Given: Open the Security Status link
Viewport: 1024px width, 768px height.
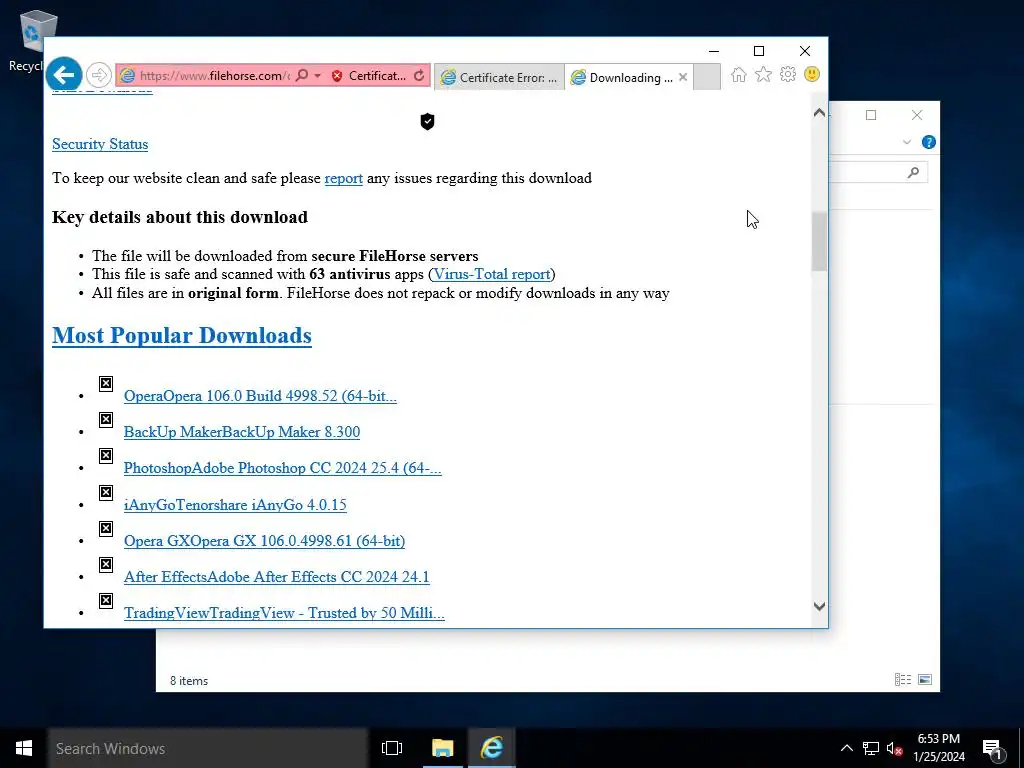Looking at the screenshot, I should tap(100, 144).
